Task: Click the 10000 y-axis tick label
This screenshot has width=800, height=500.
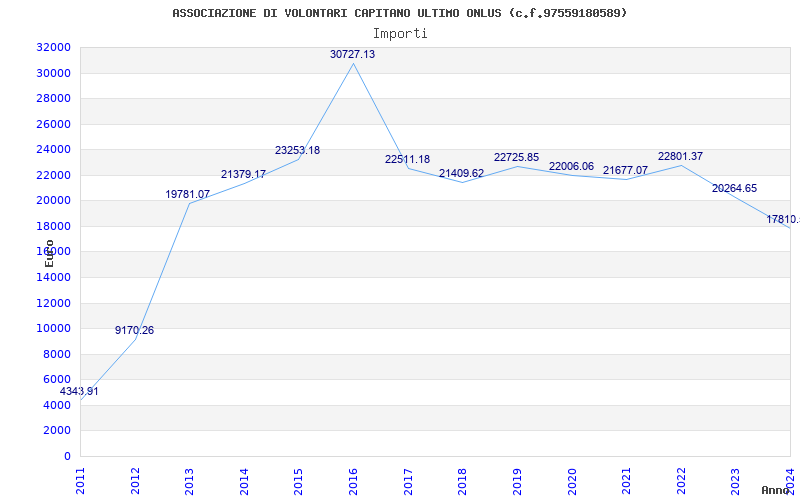Action: point(54,329)
